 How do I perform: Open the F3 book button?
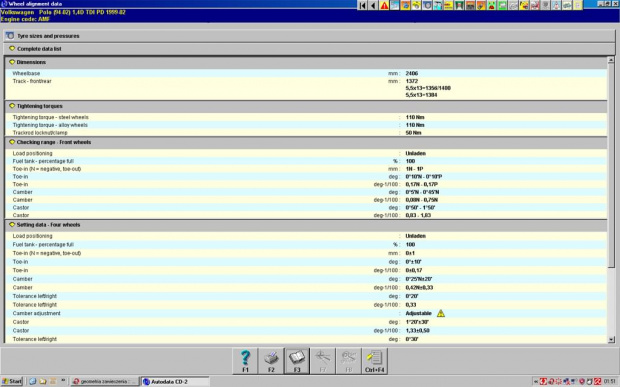pyautogui.click(x=297, y=361)
